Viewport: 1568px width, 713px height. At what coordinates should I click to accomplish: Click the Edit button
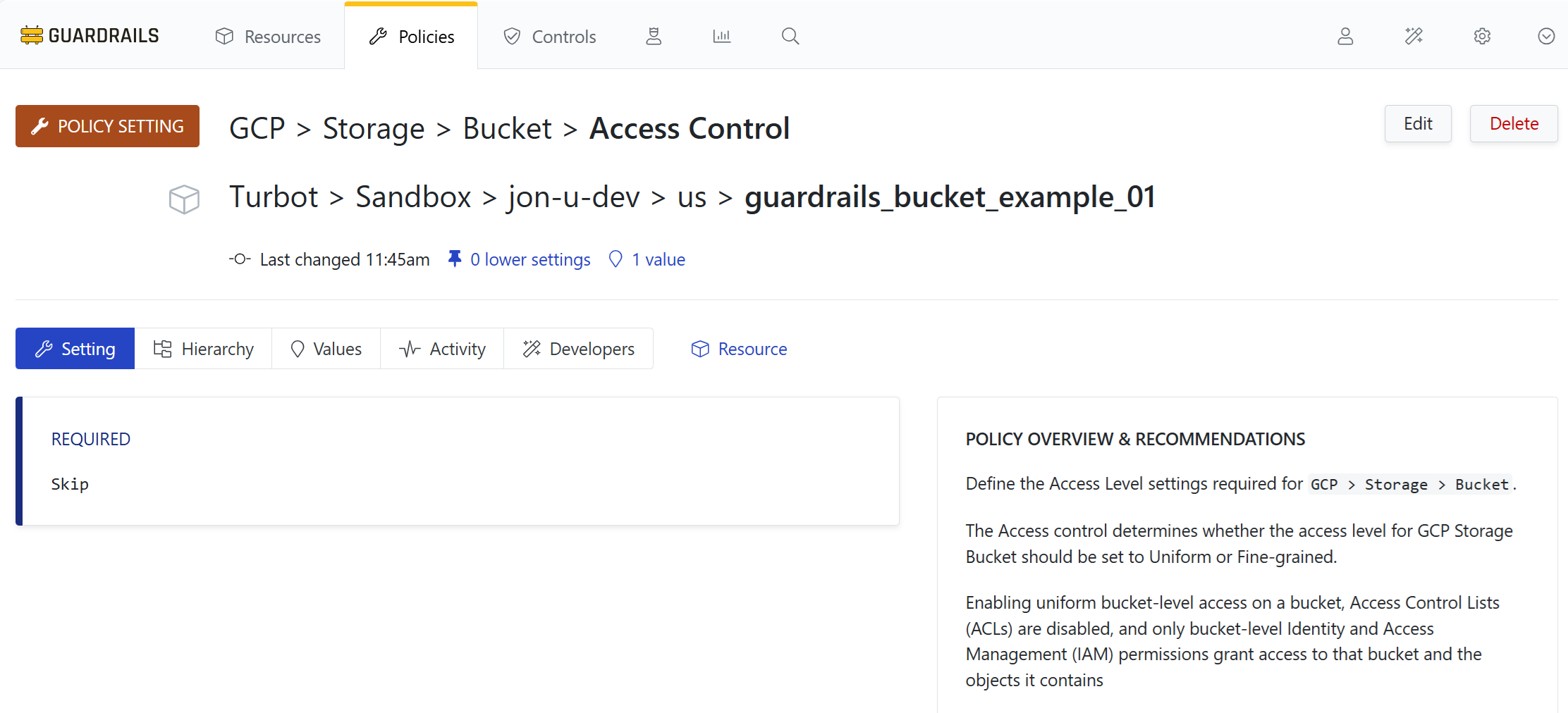pos(1418,124)
